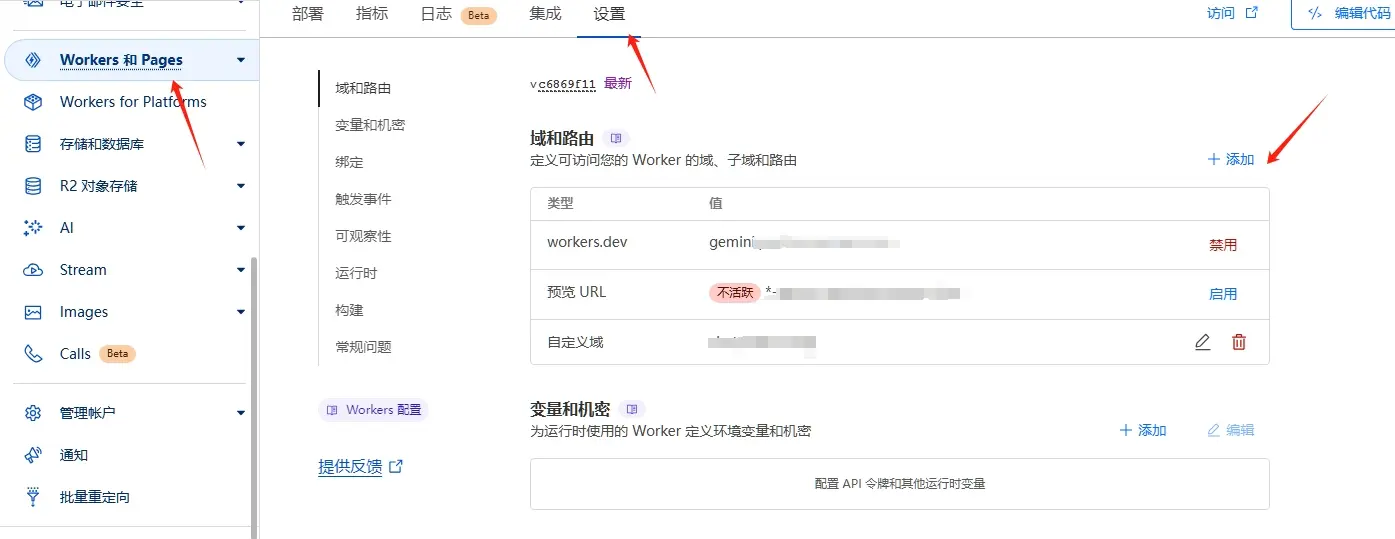
Task: Click the 自定义域 type cell
Action: click(575, 342)
